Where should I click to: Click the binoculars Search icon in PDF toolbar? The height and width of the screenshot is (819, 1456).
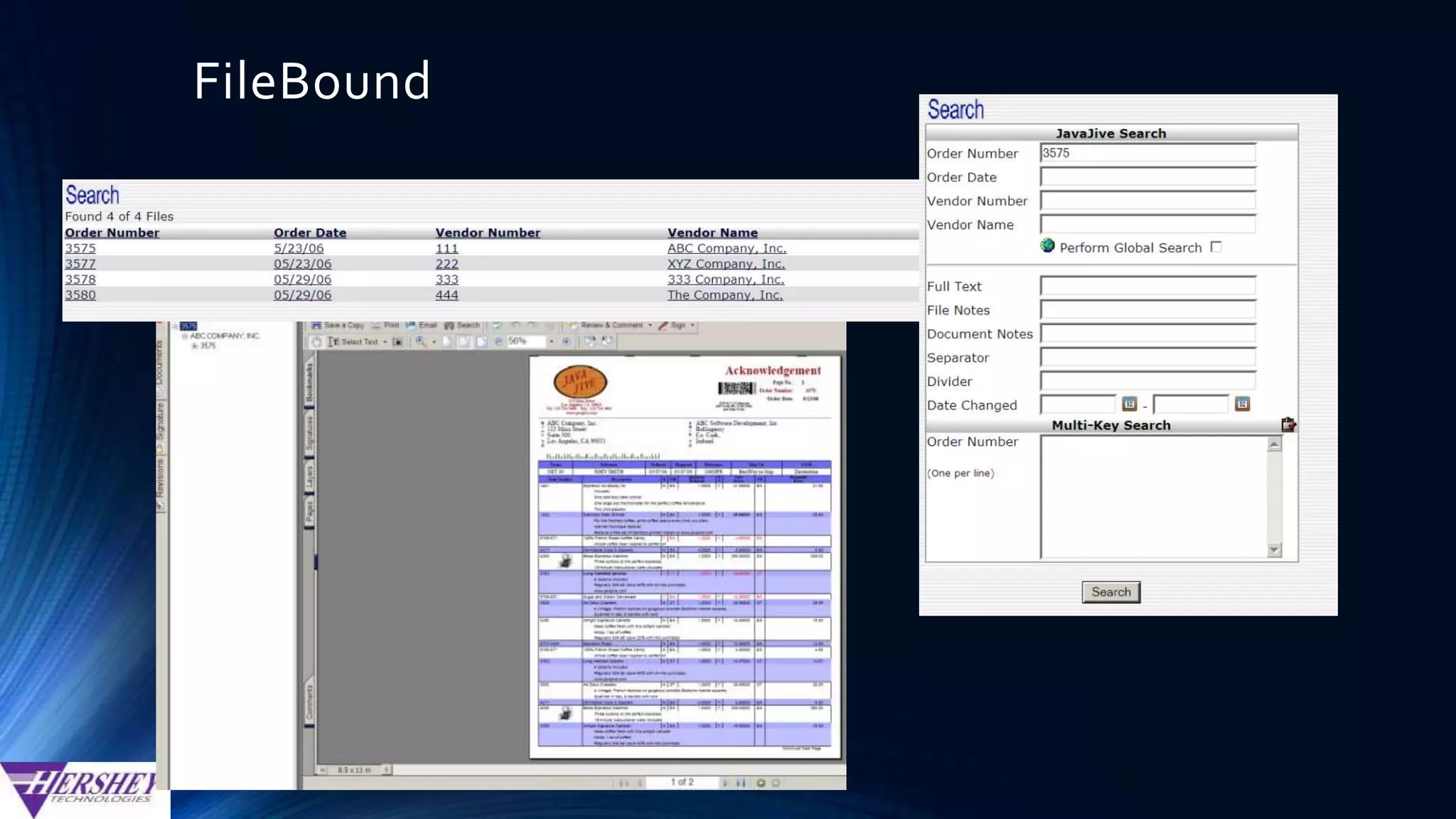click(449, 326)
